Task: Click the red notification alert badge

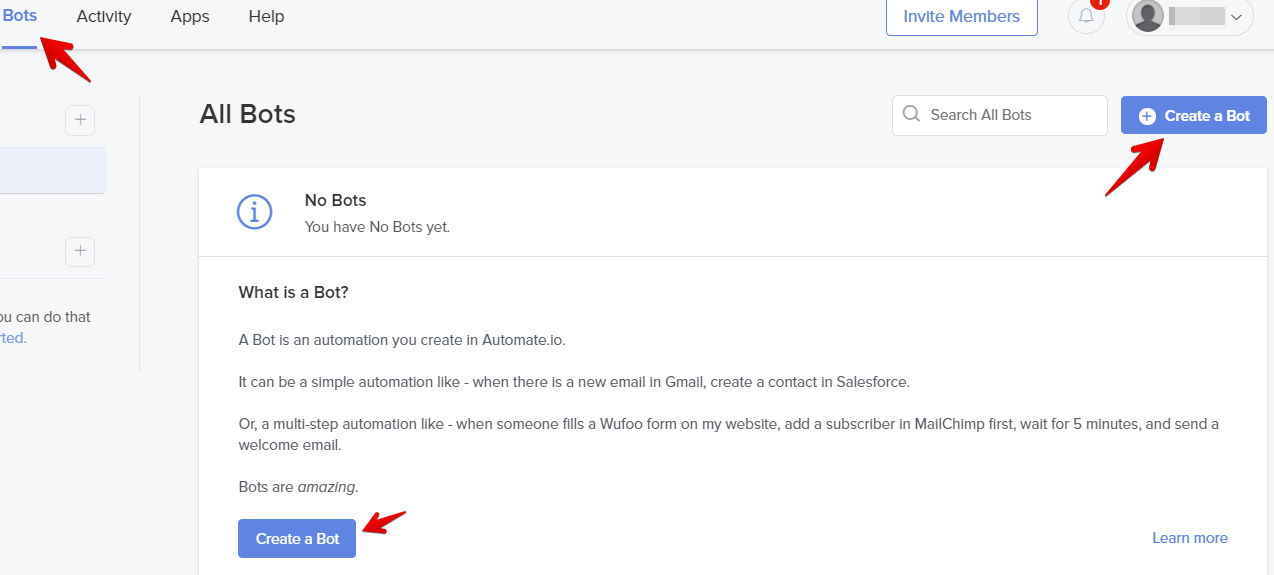Action: click(1100, 3)
